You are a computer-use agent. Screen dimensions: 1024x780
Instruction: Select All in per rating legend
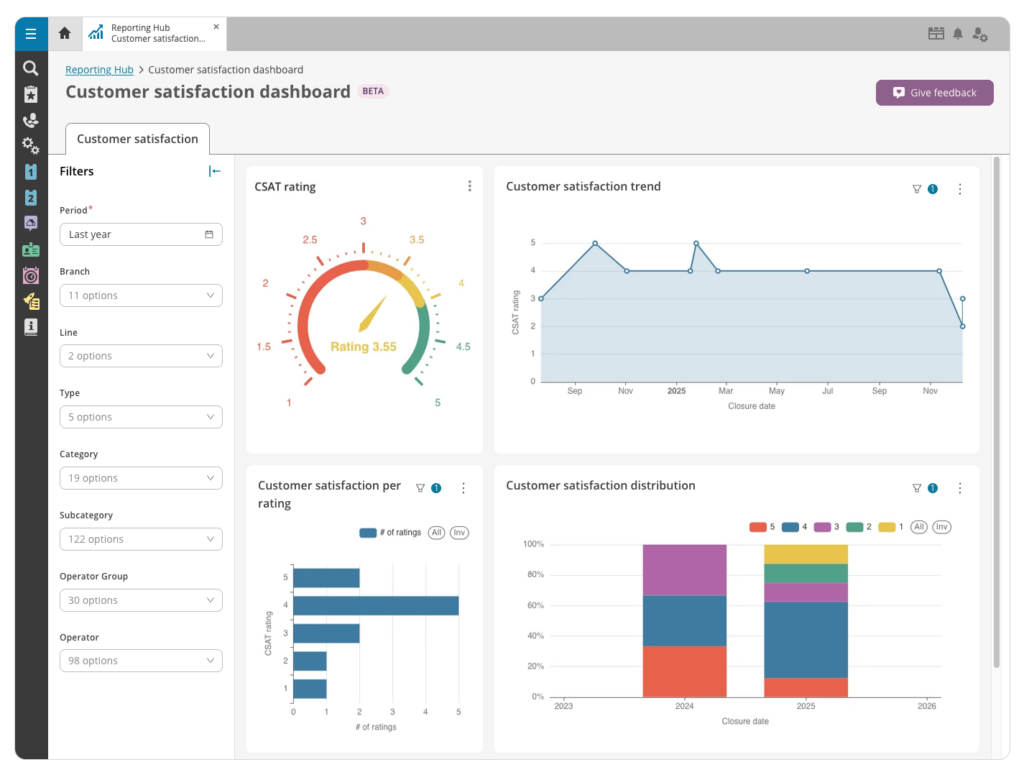coord(436,532)
